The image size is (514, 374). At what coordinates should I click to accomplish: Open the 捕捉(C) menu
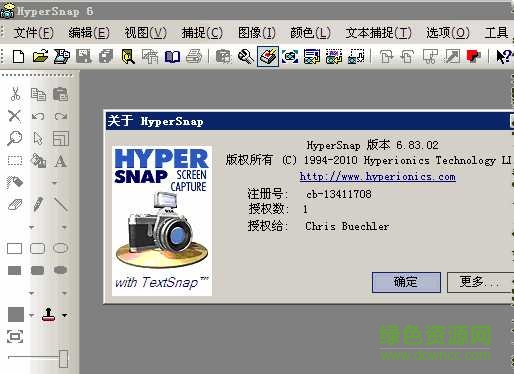click(x=202, y=33)
